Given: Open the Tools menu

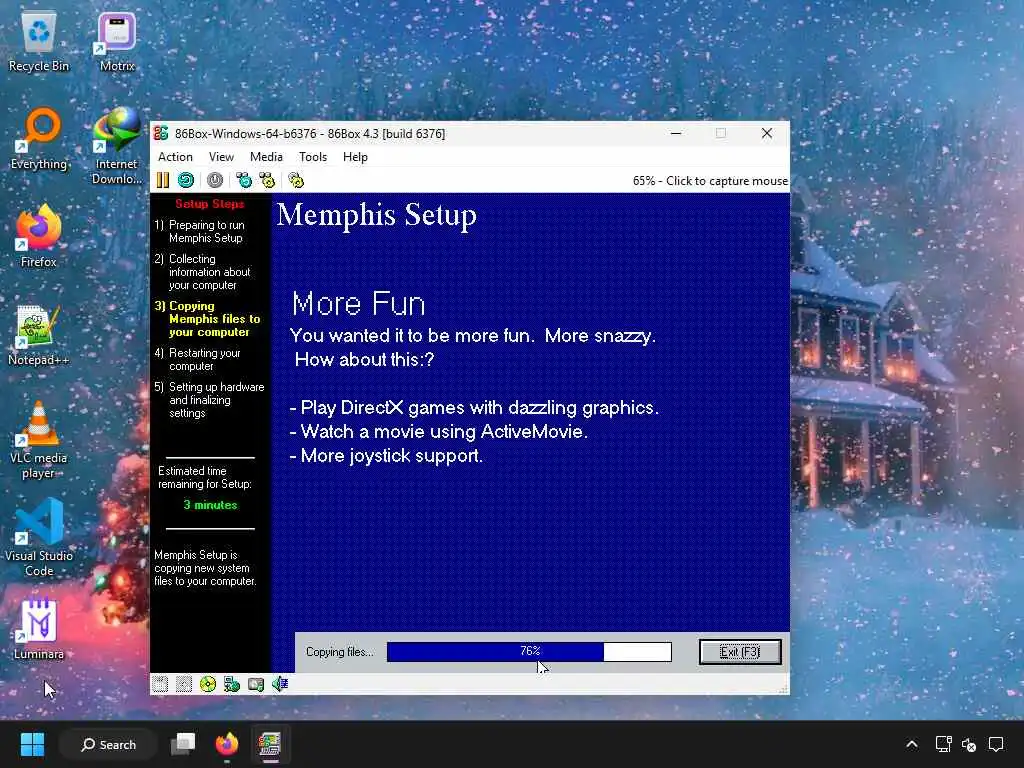Looking at the screenshot, I should [x=313, y=157].
